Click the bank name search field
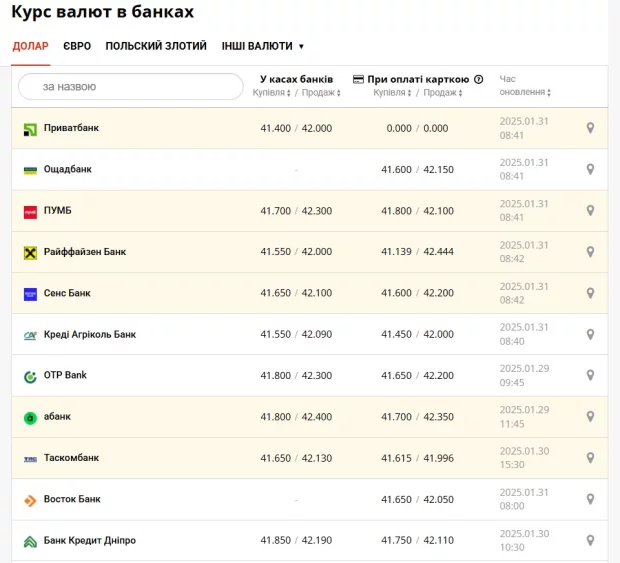The image size is (620, 563). (130, 87)
